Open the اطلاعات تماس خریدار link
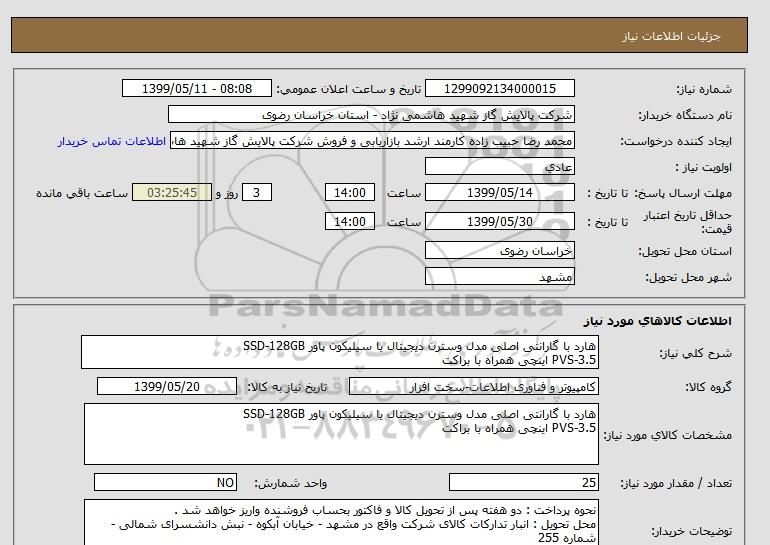 pos(110,141)
